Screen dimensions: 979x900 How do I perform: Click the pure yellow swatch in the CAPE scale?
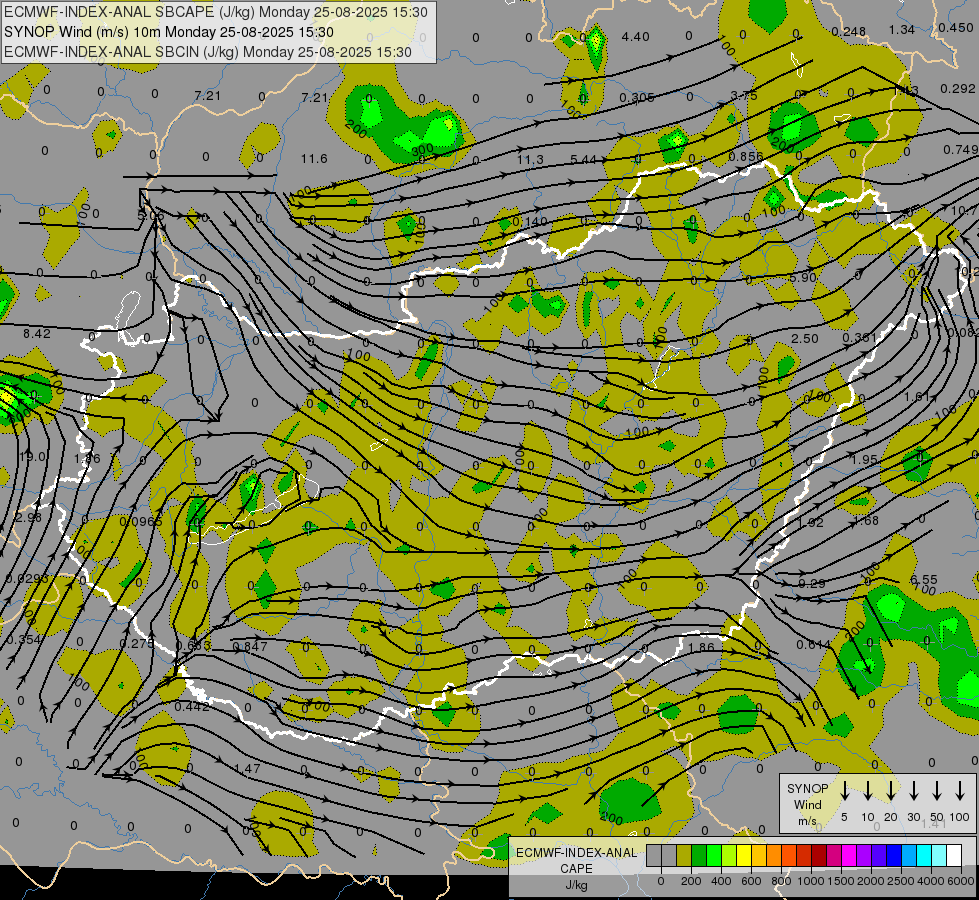tap(744, 856)
